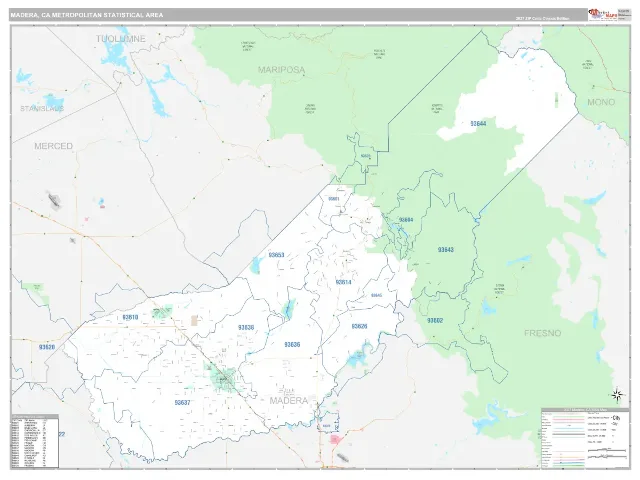Select ZIP code 93626 label
This screenshot has width=640, height=480.
tap(359, 326)
